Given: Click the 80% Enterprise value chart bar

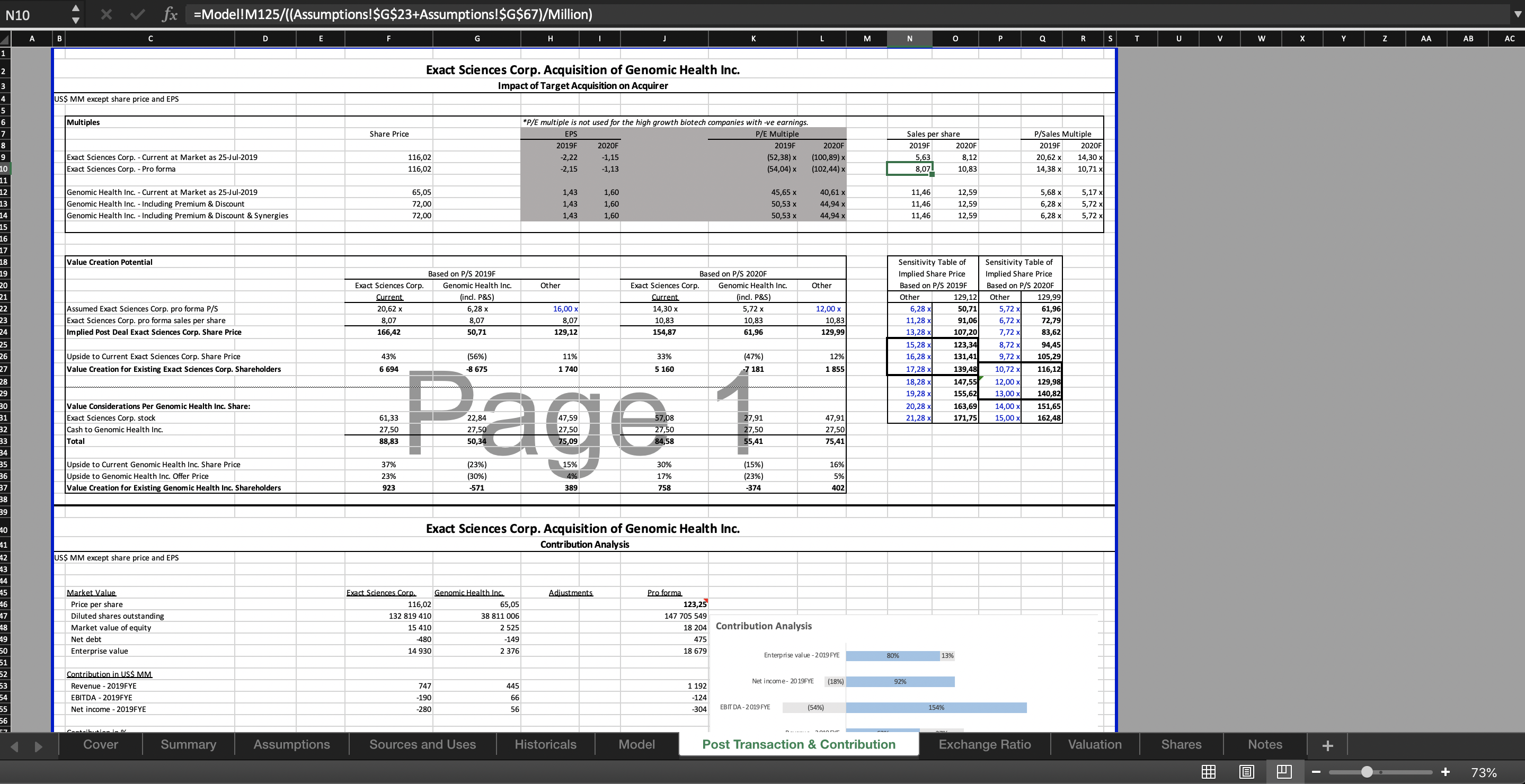Looking at the screenshot, I should (893, 656).
